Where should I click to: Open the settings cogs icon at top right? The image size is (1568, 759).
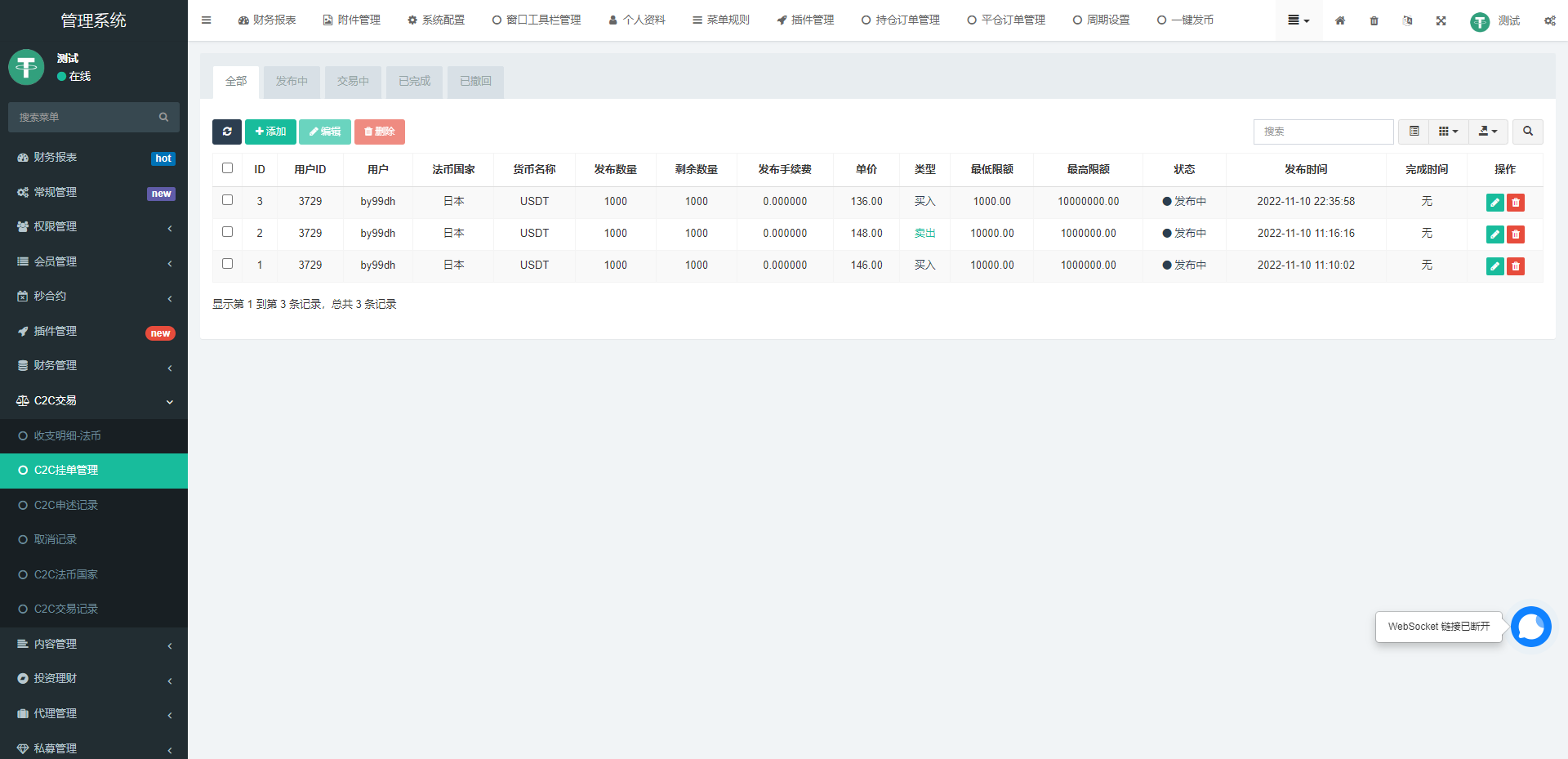(x=1550, y=20)
